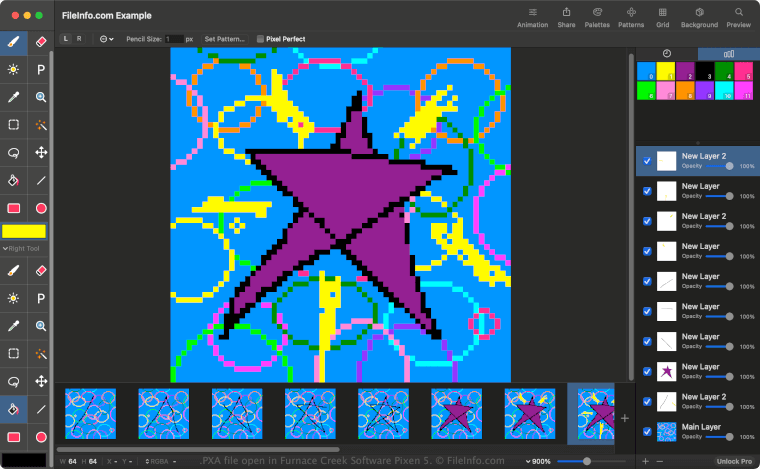
Task: Switch to the history clock tab
Action: [666, 53]
